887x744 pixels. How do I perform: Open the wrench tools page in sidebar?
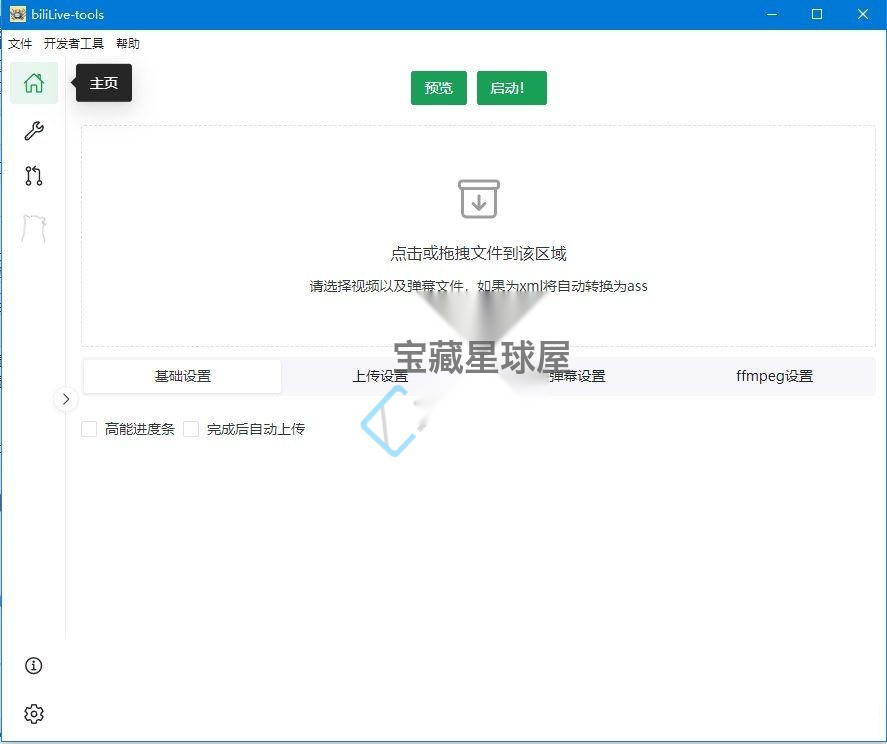(34, 131)
